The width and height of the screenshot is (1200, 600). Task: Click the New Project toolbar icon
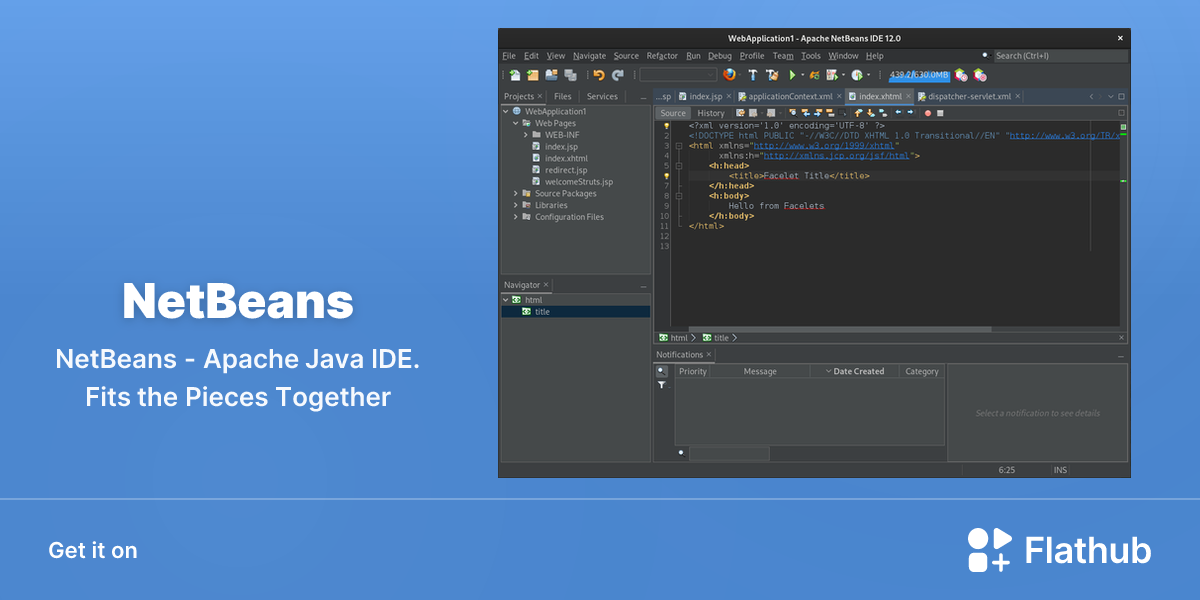[532, 75]
